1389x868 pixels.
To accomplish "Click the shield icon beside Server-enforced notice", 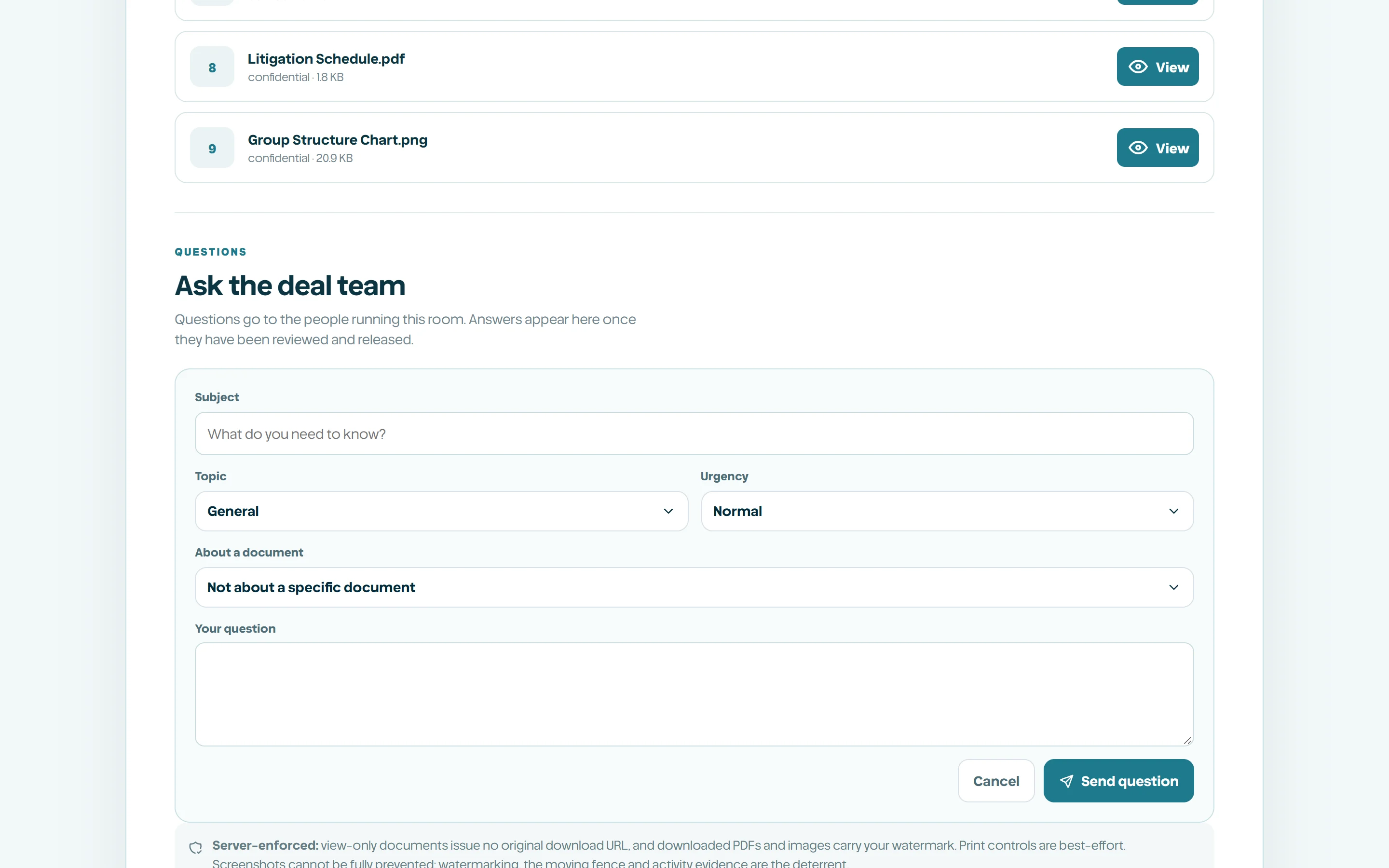I will (195, 847).
